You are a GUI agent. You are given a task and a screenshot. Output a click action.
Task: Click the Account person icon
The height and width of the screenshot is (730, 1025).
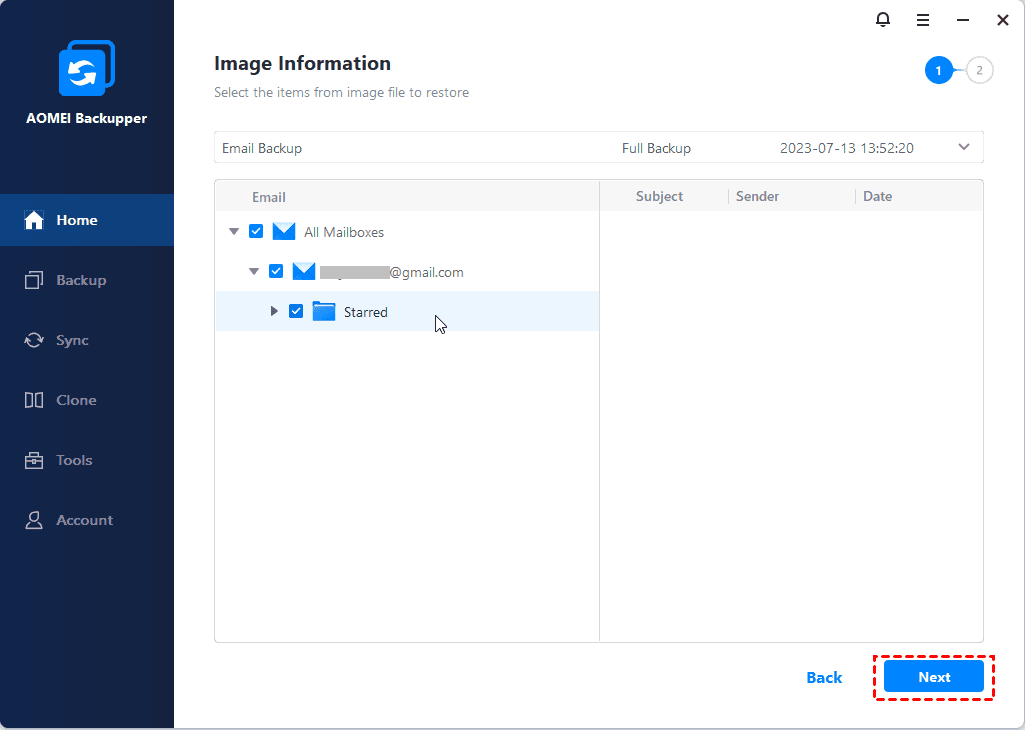[x=33, y=520]
